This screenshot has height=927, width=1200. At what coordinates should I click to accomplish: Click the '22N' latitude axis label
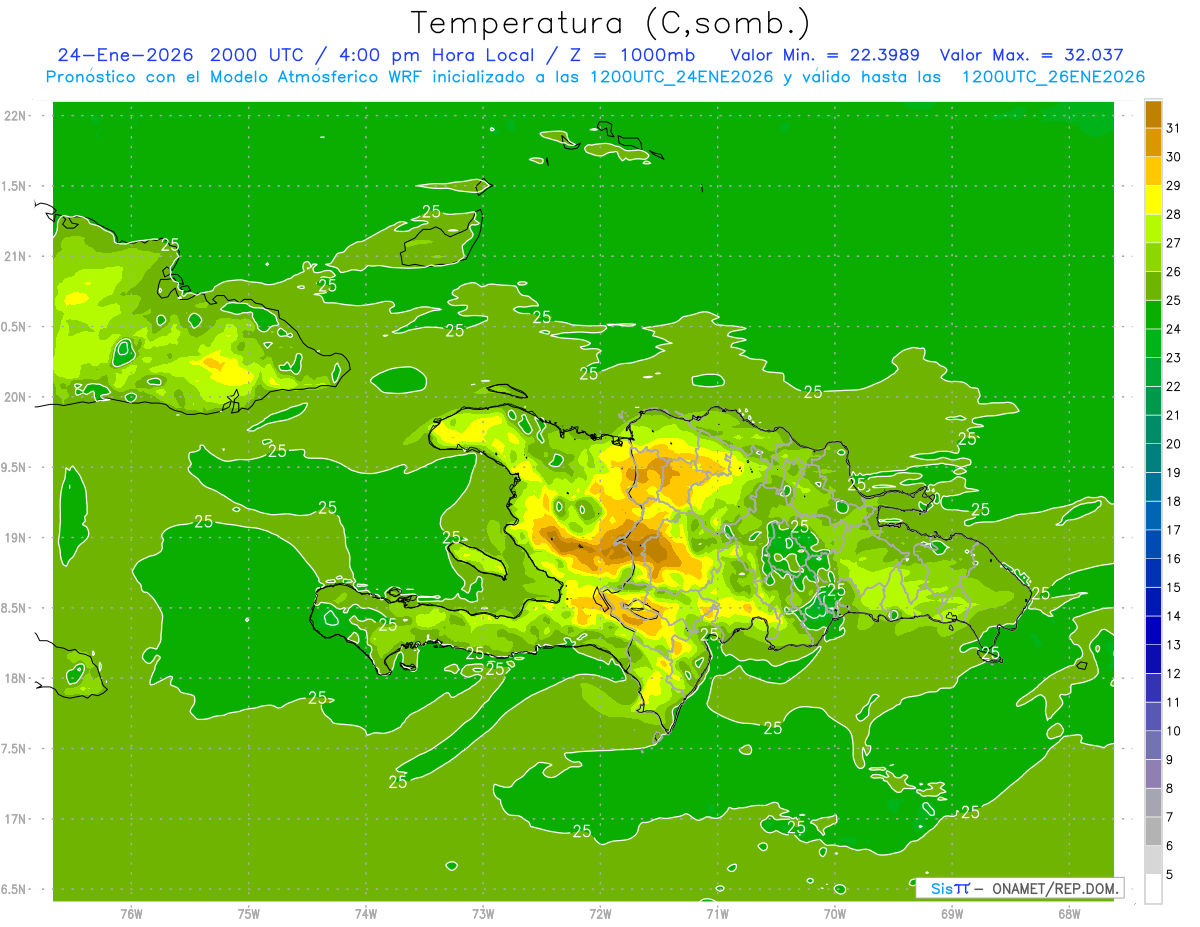click(16, 115)
